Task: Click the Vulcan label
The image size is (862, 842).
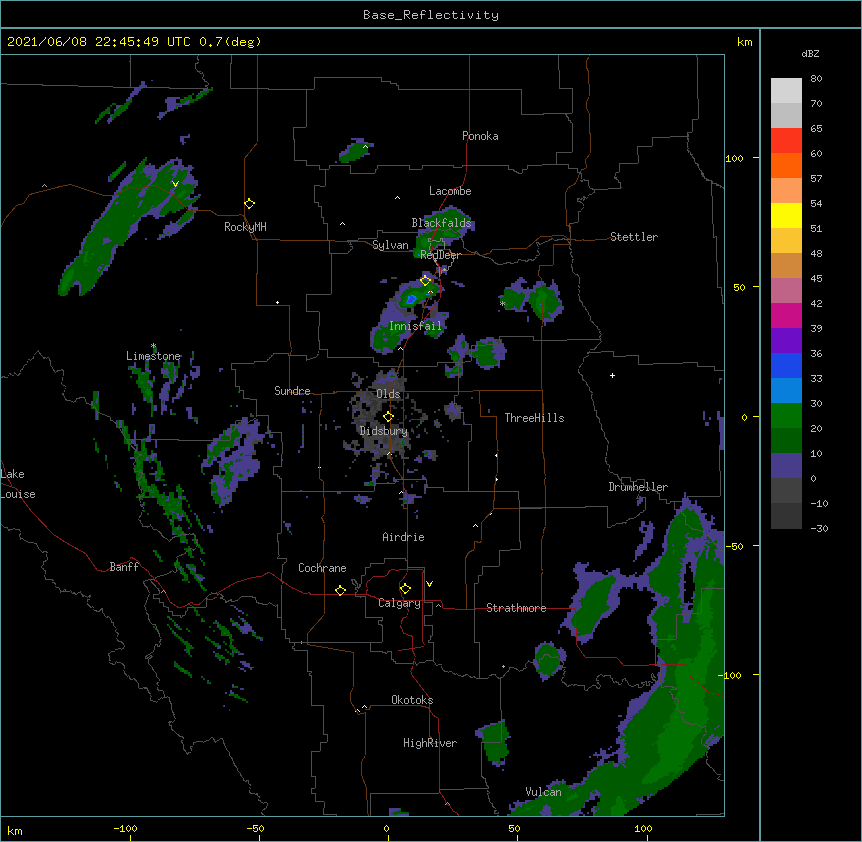Action: (x=543, y=792)
